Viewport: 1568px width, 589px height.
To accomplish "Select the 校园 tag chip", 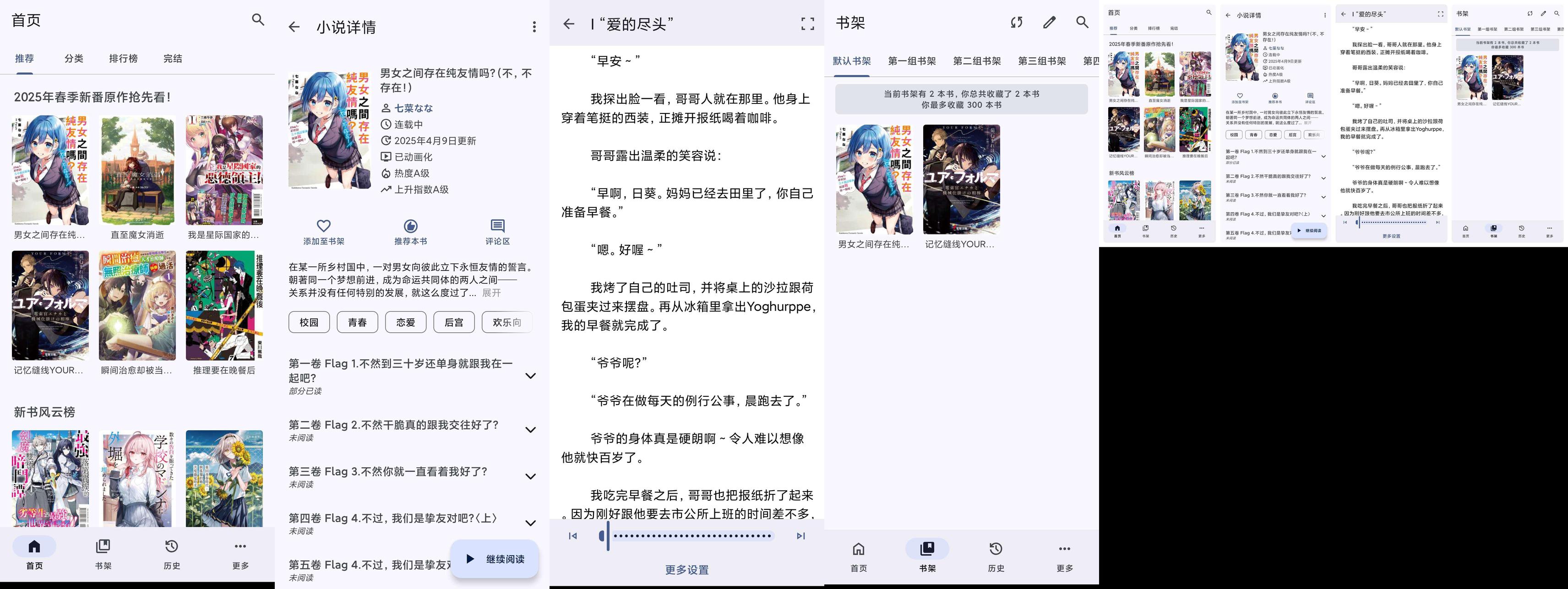I will coord(309,323).
